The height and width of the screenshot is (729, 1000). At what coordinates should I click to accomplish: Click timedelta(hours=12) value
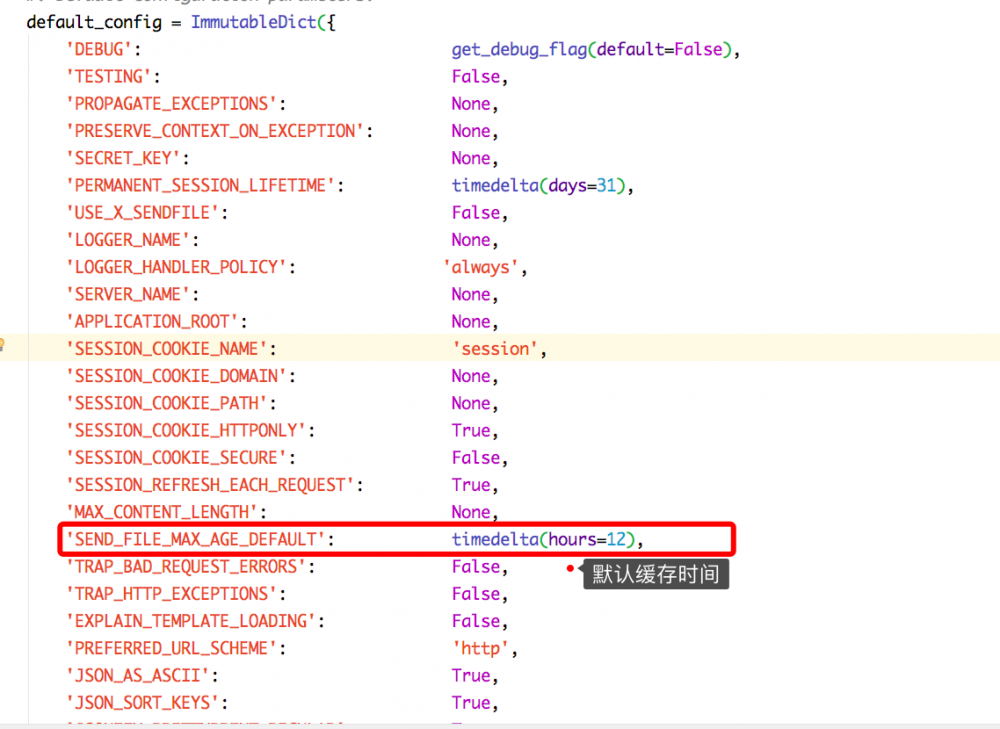pyautogui.click(x=543, y=540)
